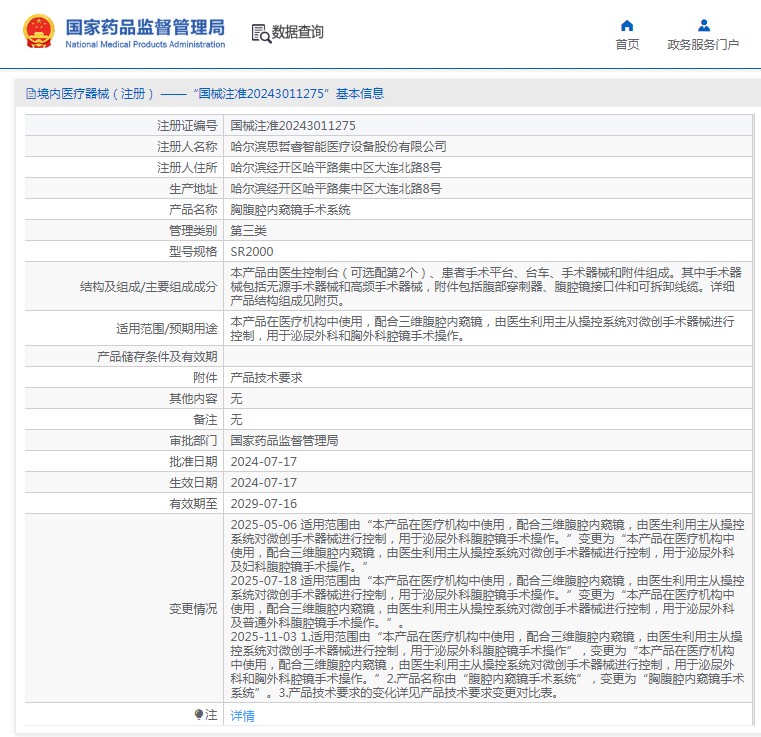Click National Medical Products Administration subtitle

tap(145, 44)
